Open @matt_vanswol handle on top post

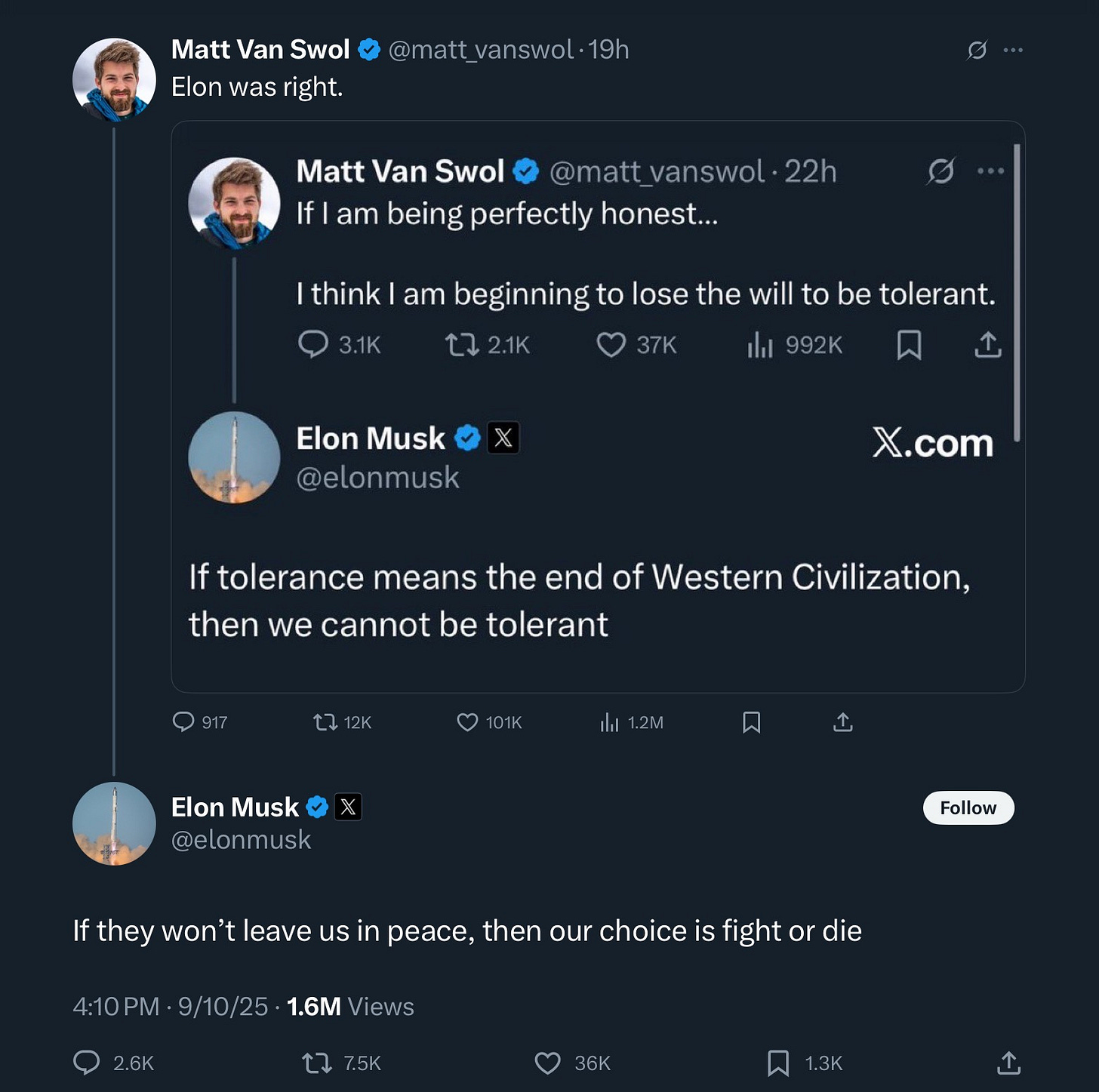(x=481, y=50)
